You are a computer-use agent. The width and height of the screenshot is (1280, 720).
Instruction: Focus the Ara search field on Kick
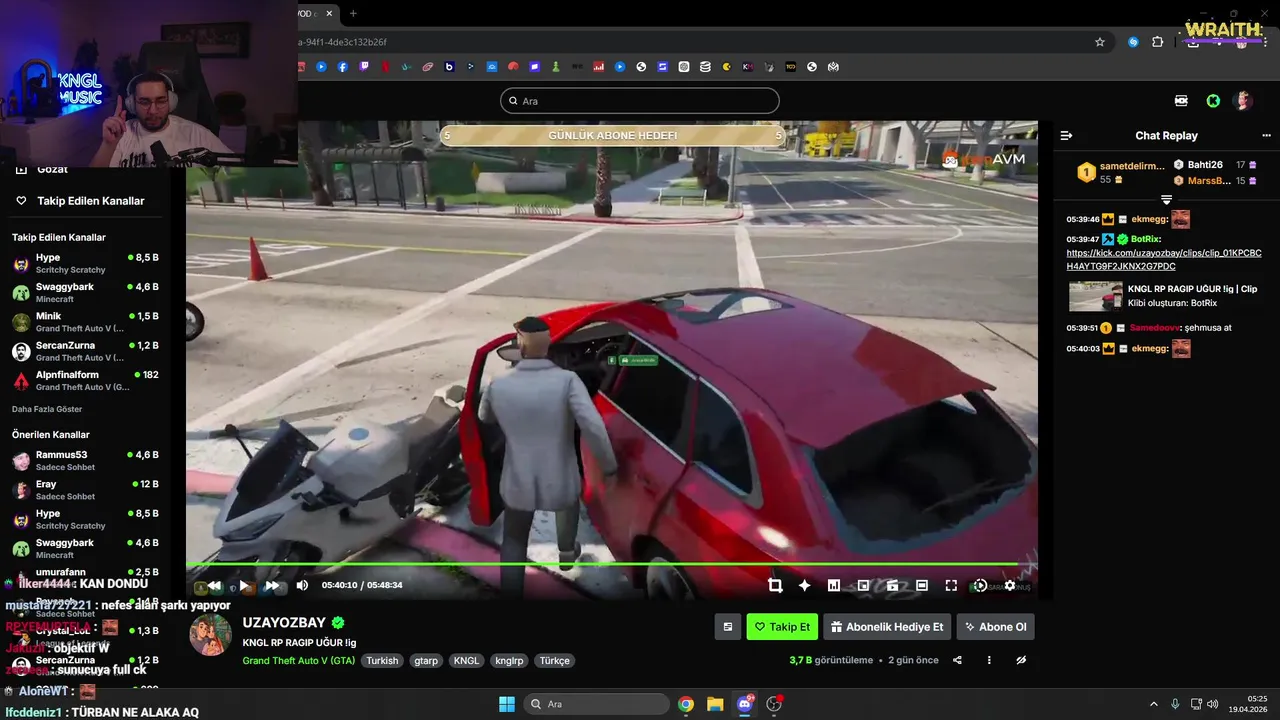(640, 101)
